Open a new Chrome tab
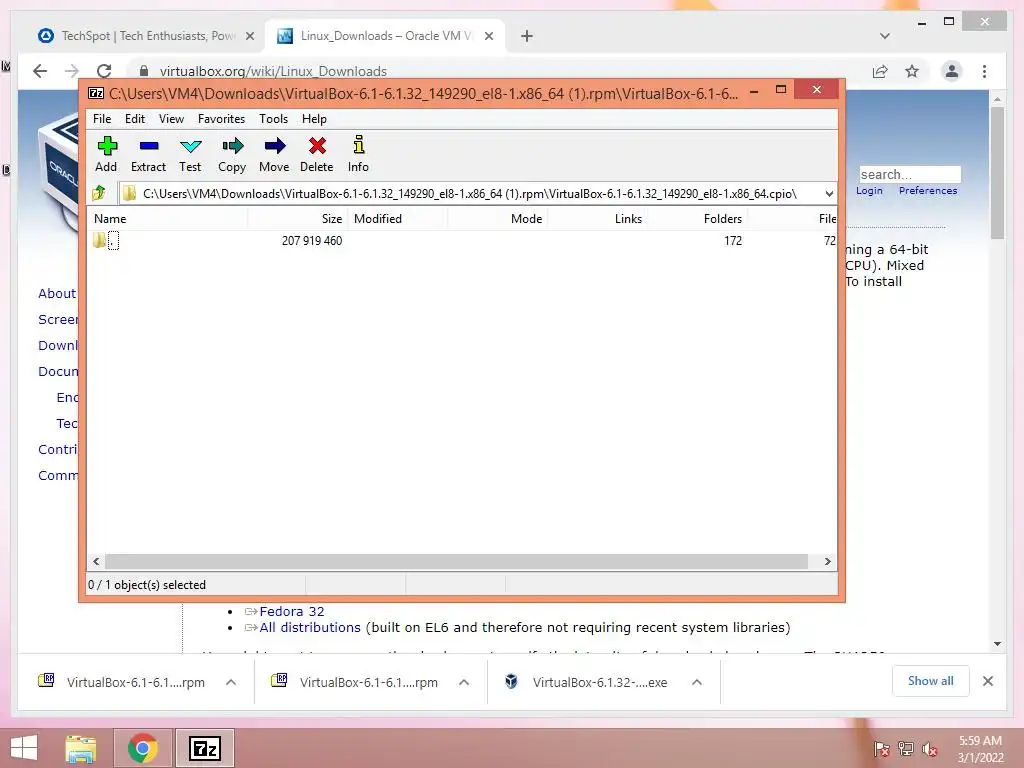Screen dimensions: 1024x768 (527, 37)
